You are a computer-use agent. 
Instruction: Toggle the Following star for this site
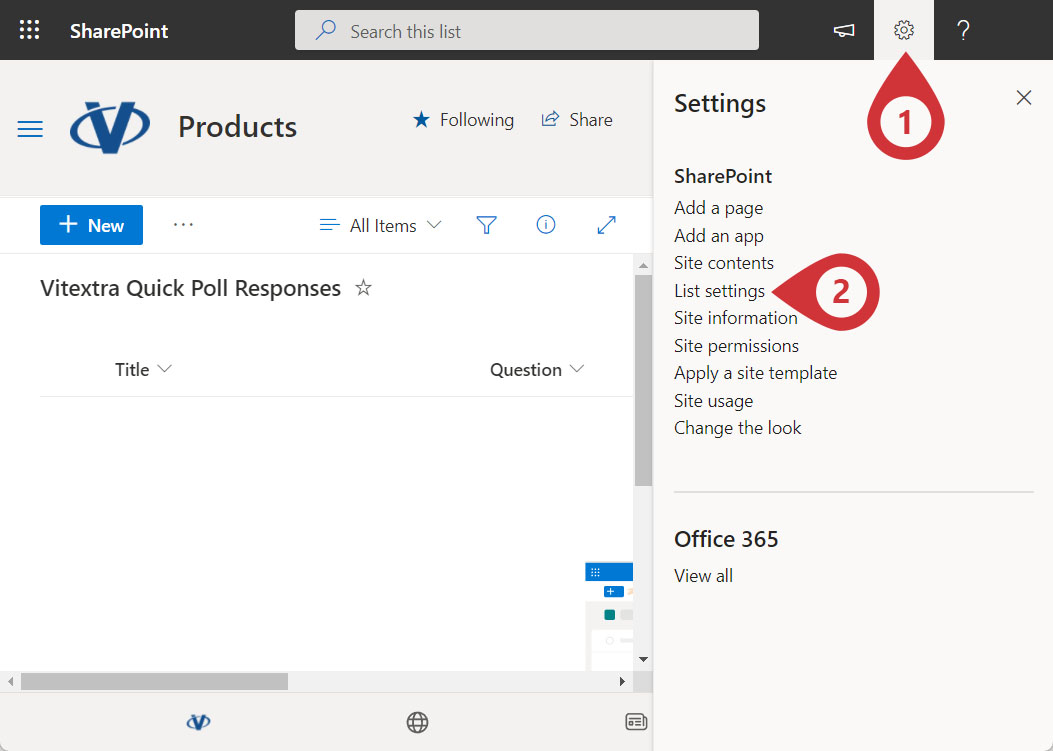click(x=463, y=120)
